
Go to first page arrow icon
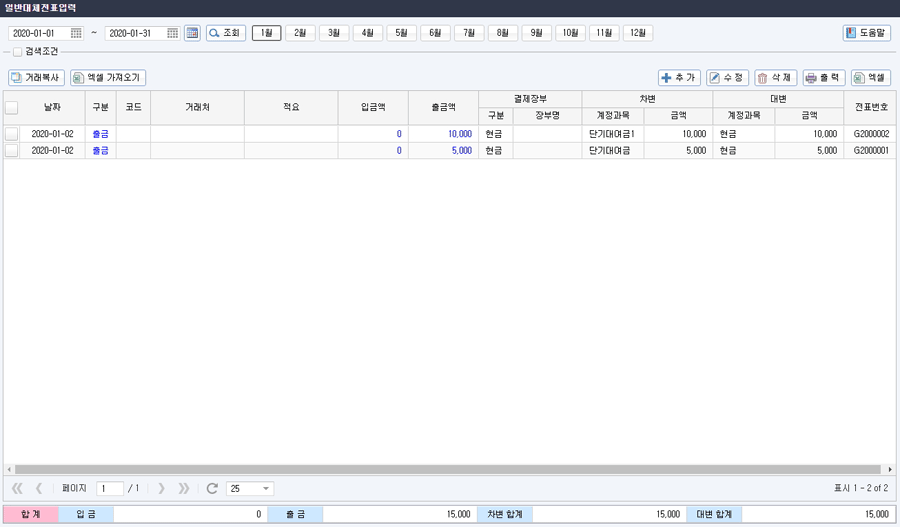[17, 489]
